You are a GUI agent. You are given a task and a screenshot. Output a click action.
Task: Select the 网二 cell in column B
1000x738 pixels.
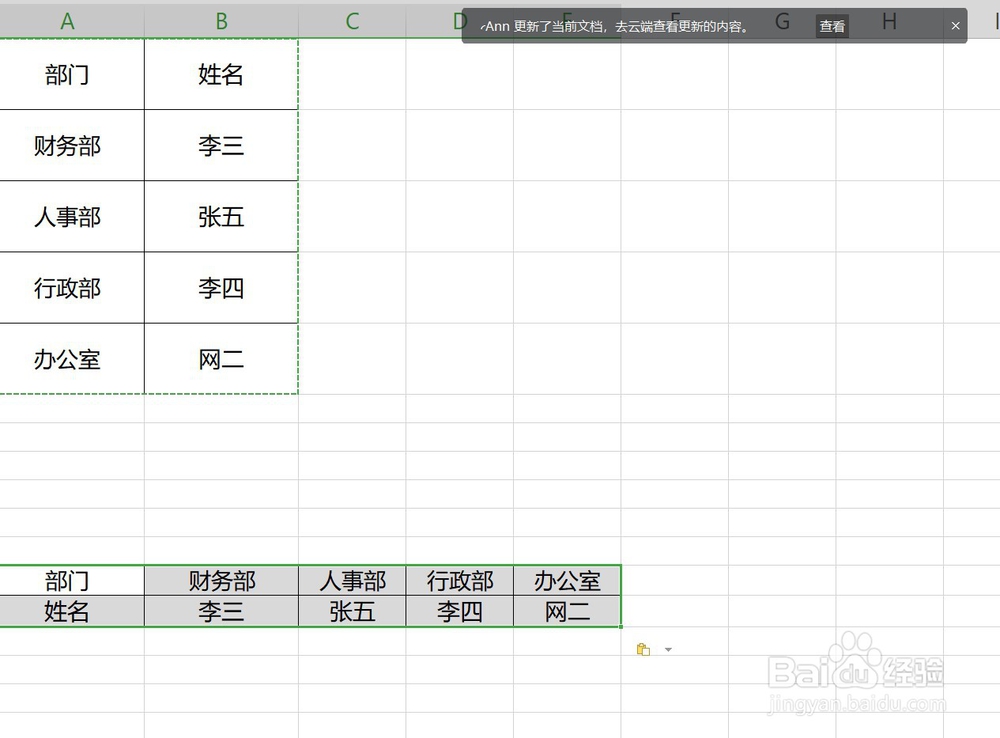(220, 360)
